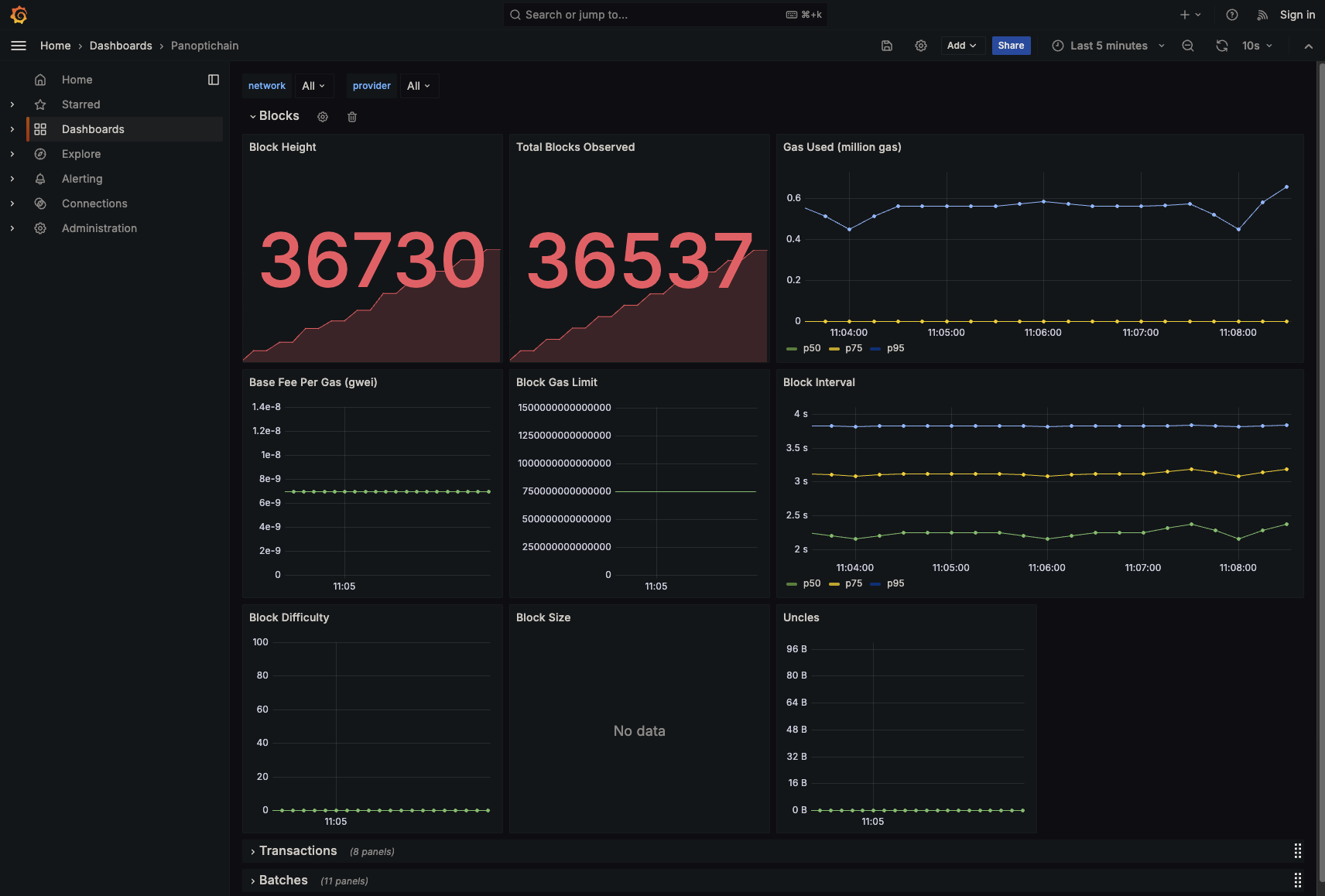Click the Alerting bell icon

[x=40, y=179]
